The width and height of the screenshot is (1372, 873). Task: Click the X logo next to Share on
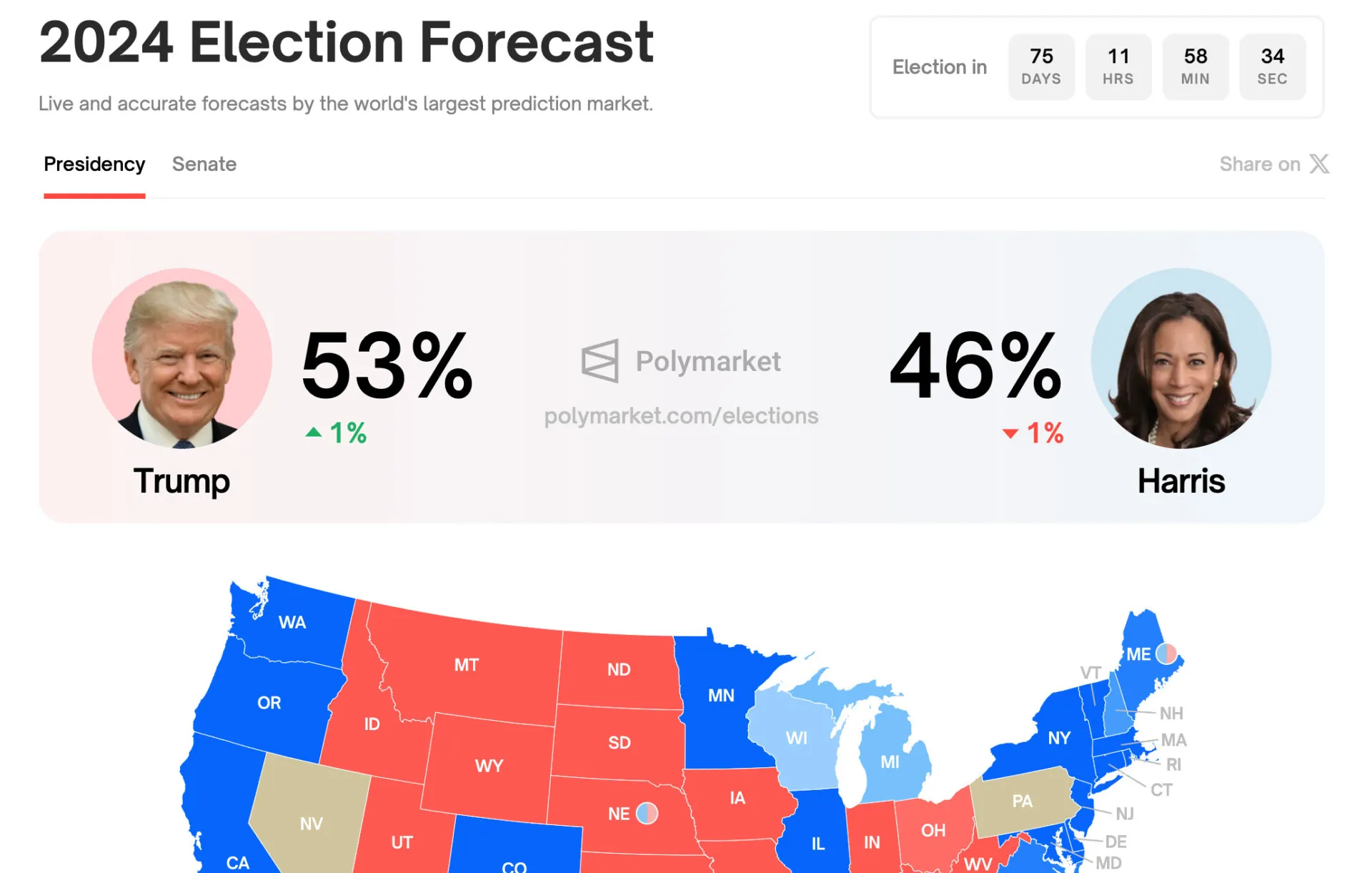[1319, 164]
